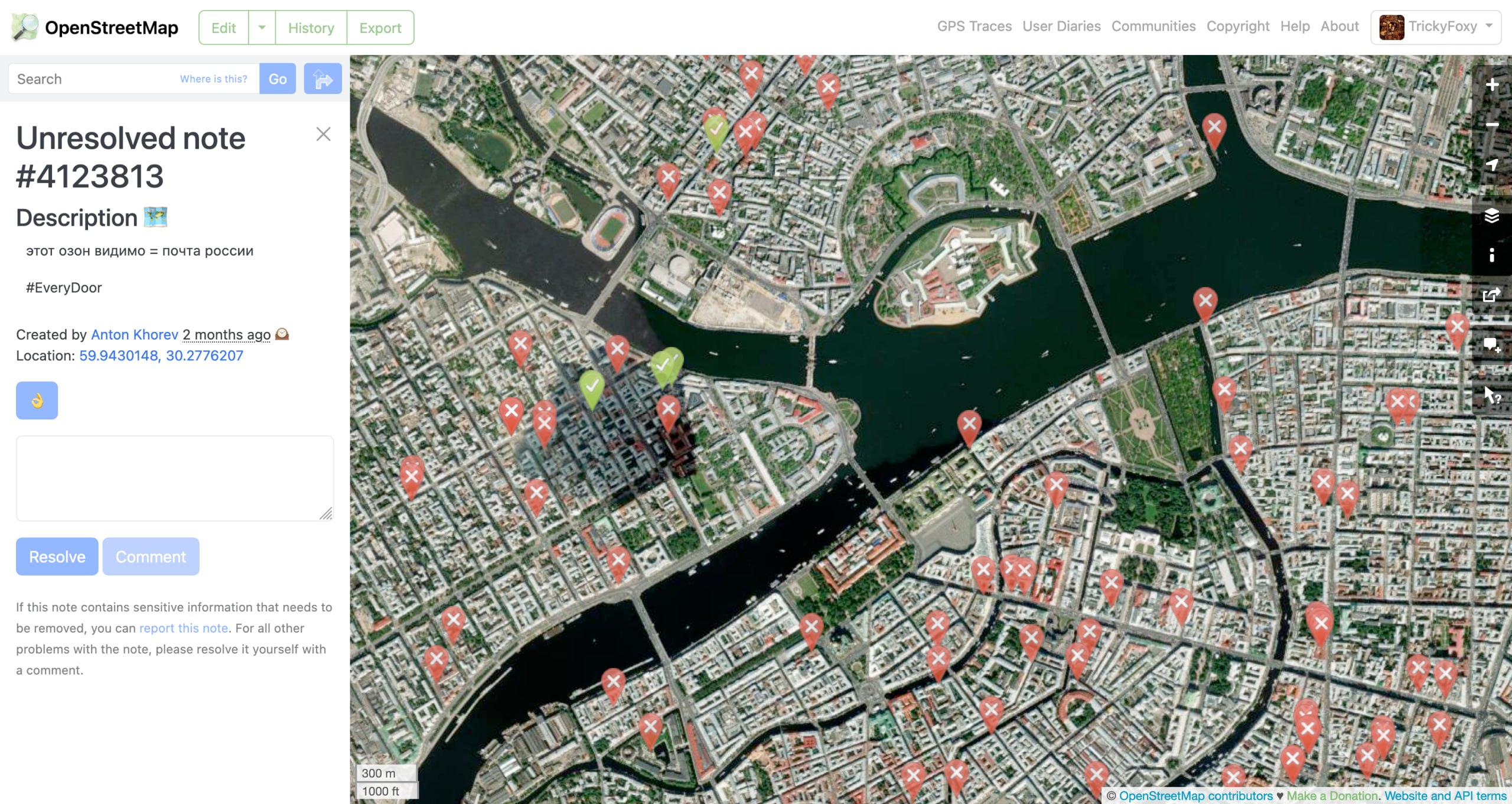This screenshot has width=1512, height=804.
Task: Open the map Layers panel
Action: coord(1492,216)
